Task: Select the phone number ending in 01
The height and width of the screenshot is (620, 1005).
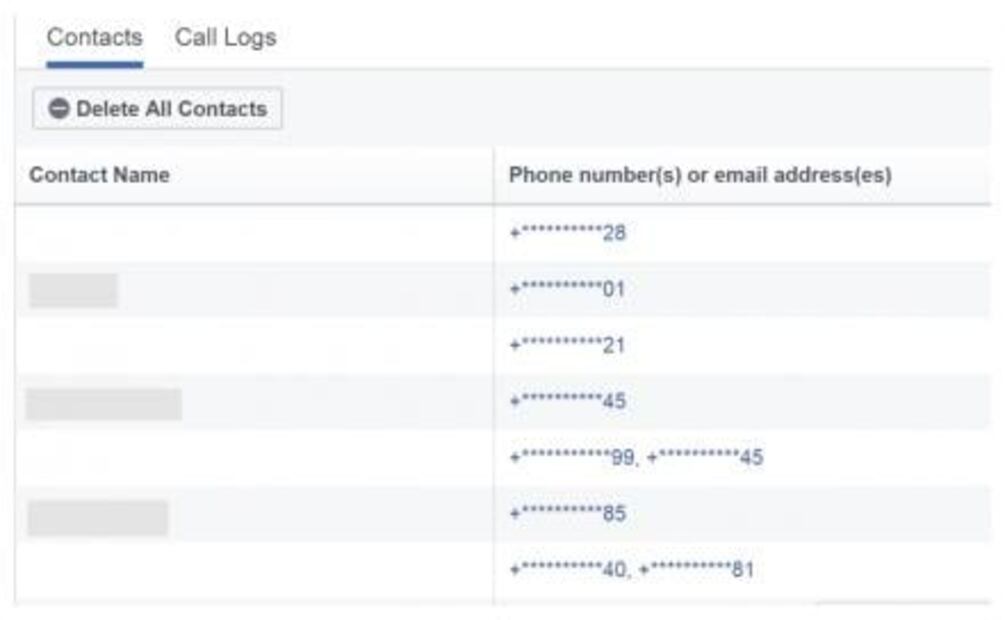Action: tap(568, 290)
